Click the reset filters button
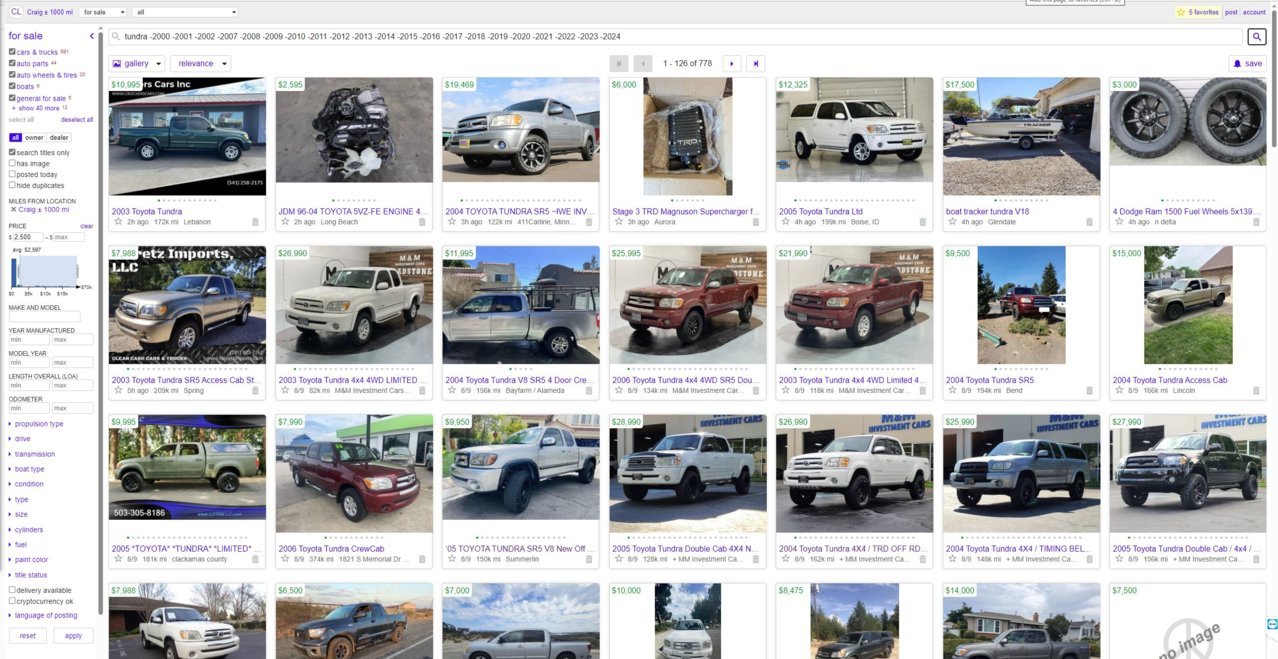The height and width of the screenshot is (659, 1278). [28, 636]
